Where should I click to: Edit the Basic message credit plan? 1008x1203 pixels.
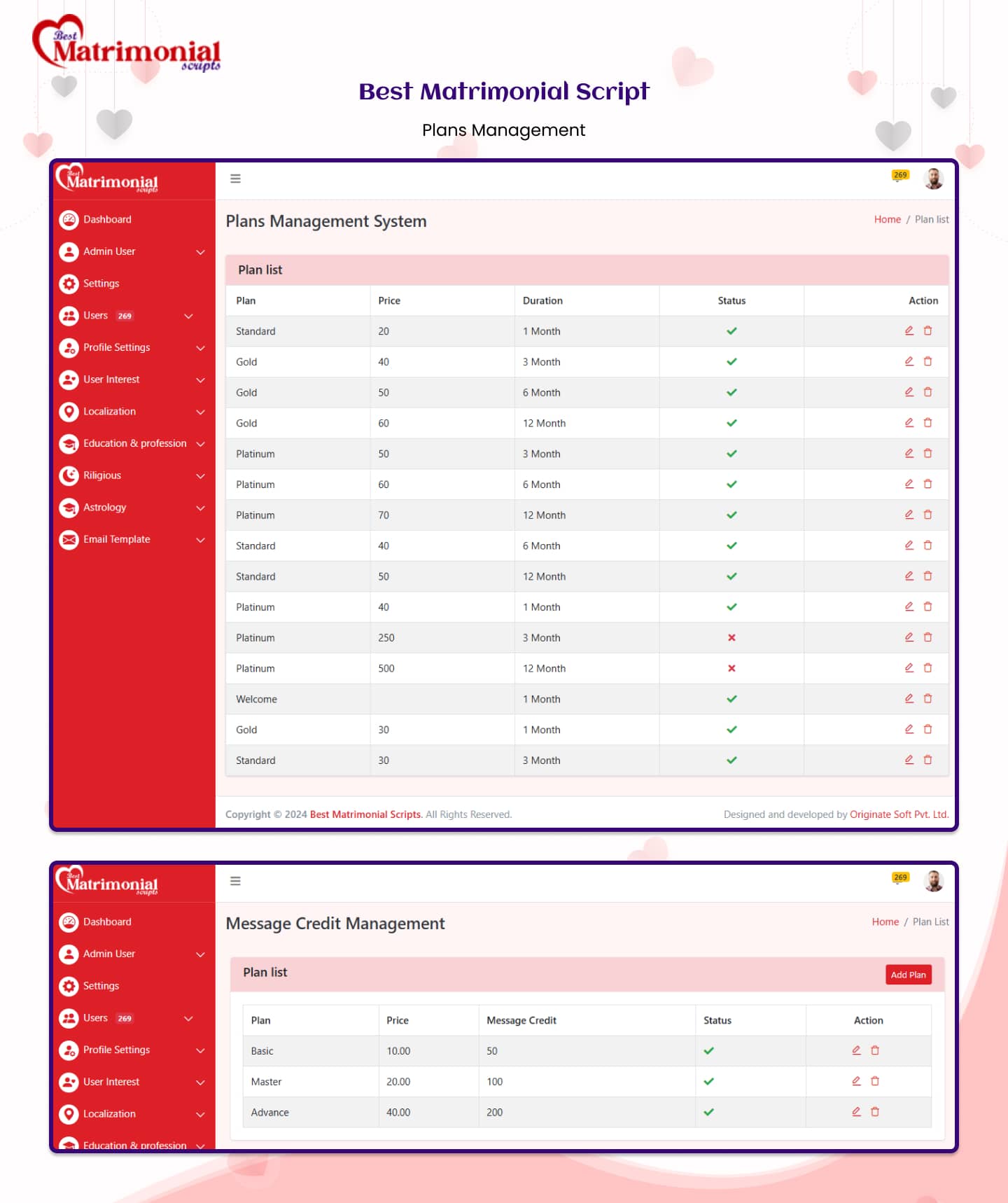click(856, 1050)
